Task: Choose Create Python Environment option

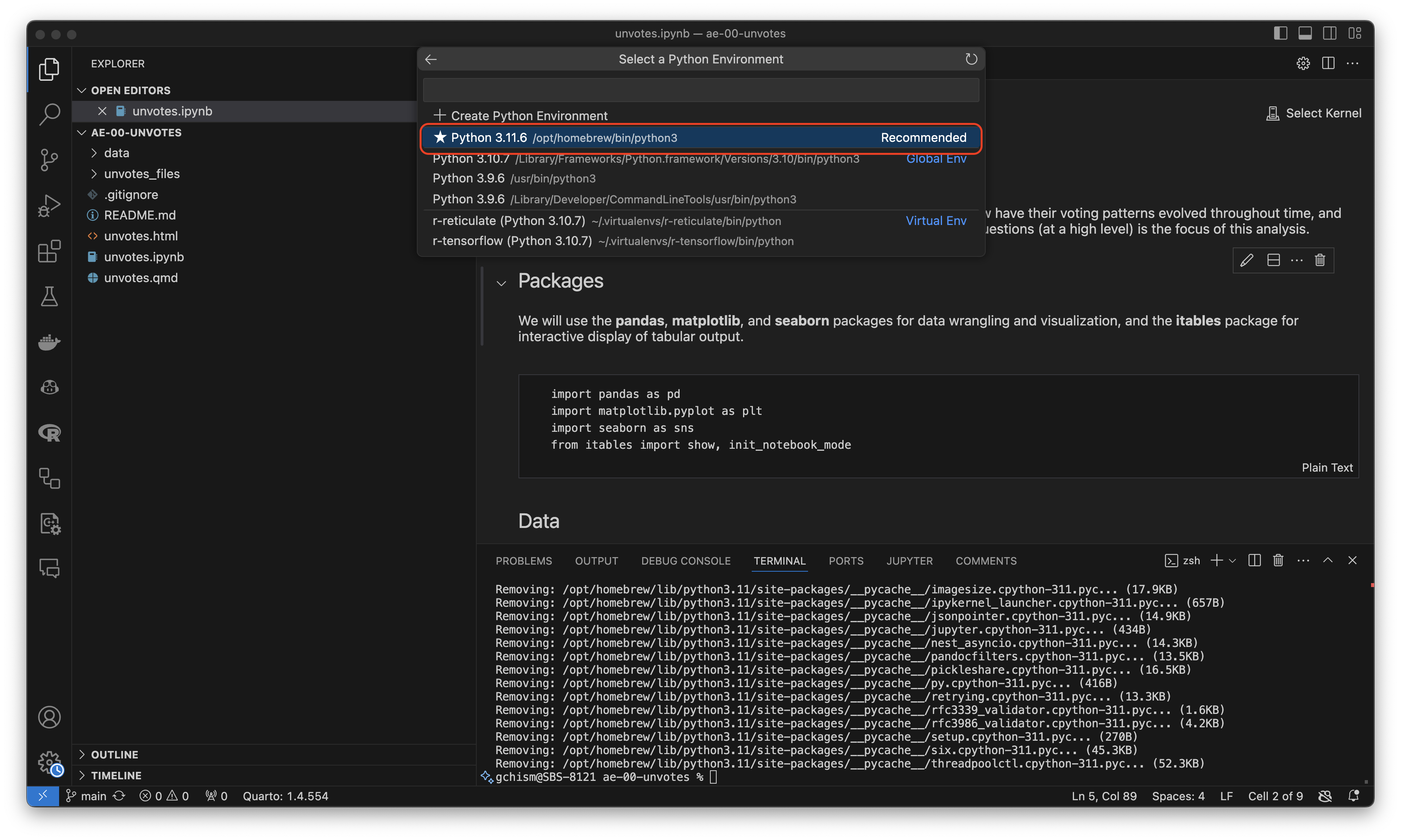Action: click(528, 115)
